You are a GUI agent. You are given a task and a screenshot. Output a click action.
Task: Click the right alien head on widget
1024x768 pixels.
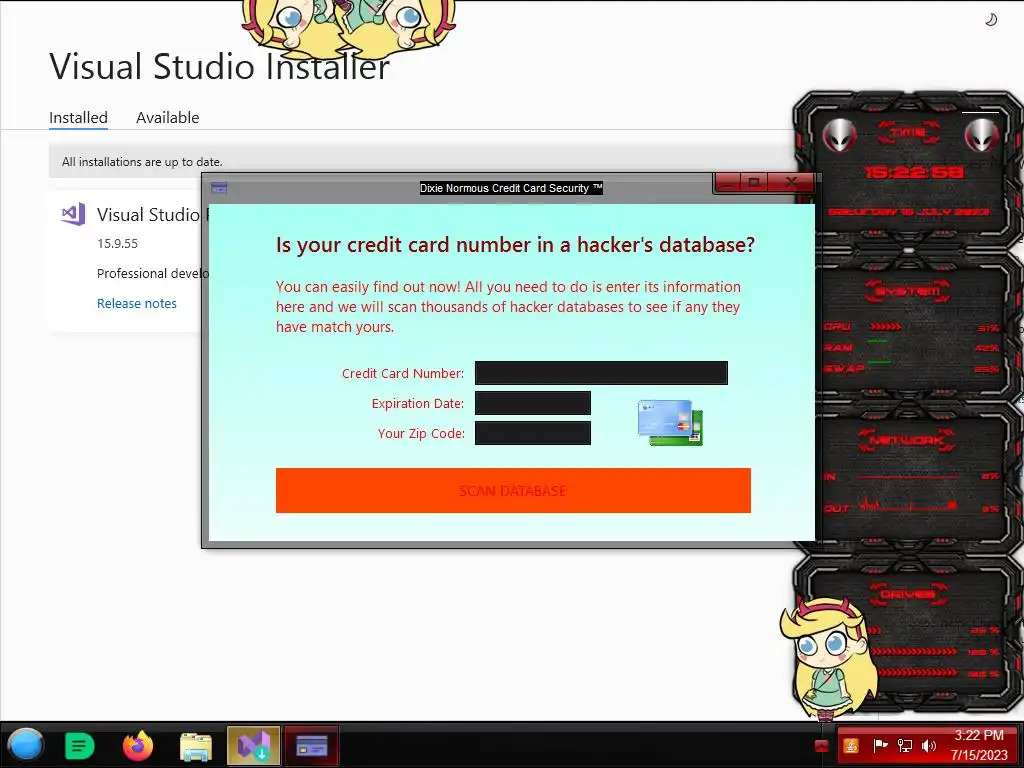click(982, 135)
